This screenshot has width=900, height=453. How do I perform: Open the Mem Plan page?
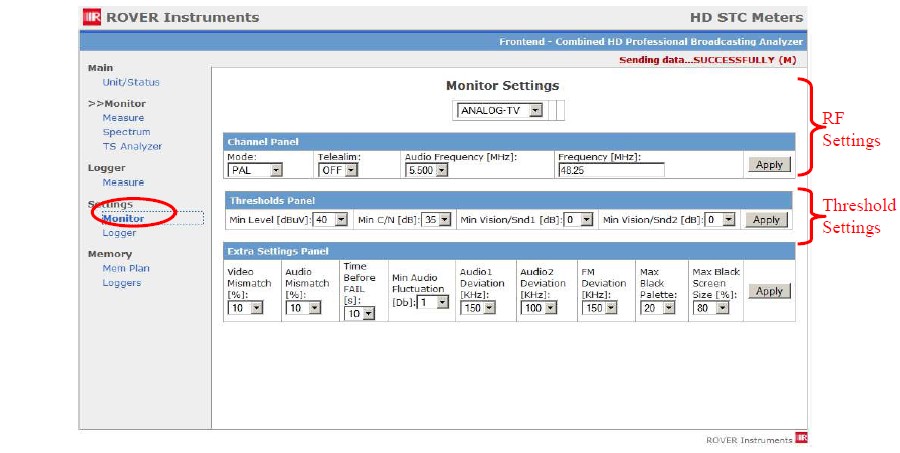[126, 268]
